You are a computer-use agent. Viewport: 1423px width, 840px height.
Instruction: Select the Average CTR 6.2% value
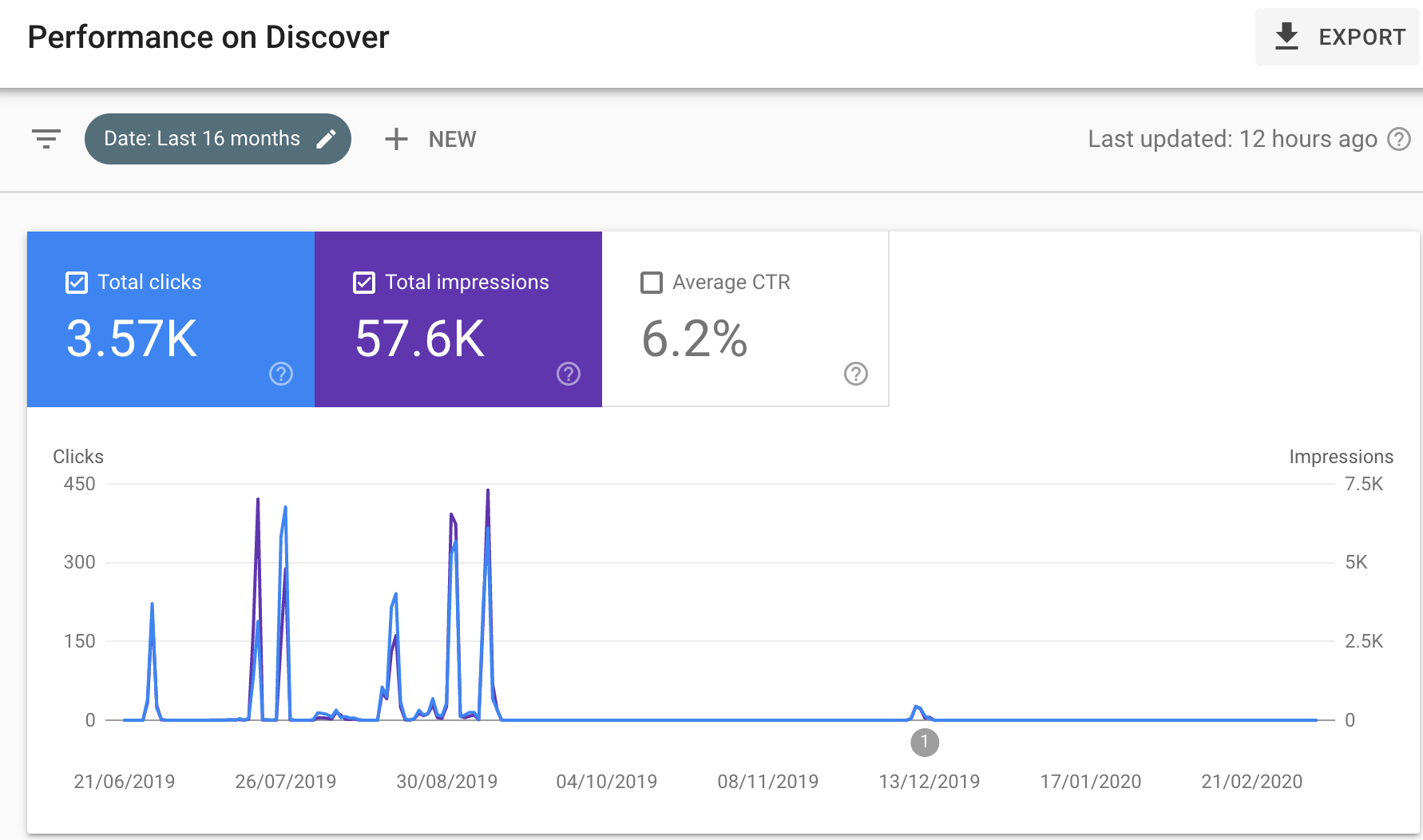[x=695, y=339]
